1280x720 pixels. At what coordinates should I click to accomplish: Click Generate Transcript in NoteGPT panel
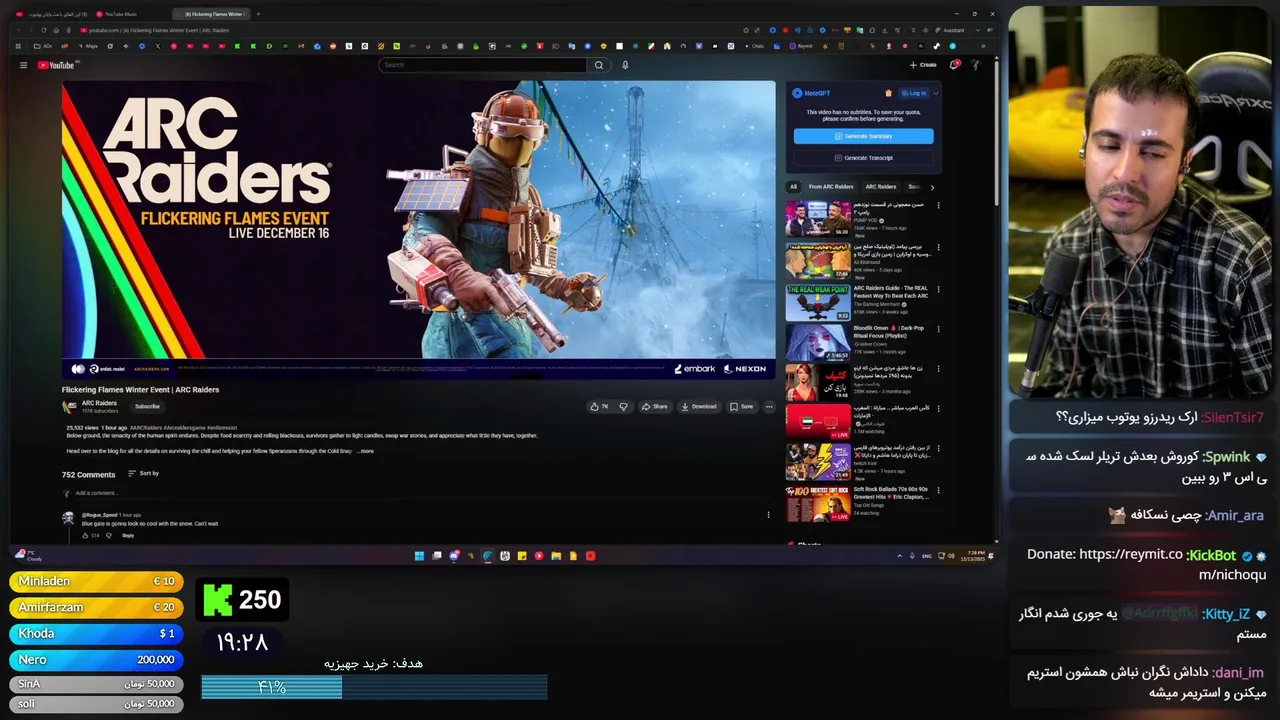coord(863,158)
